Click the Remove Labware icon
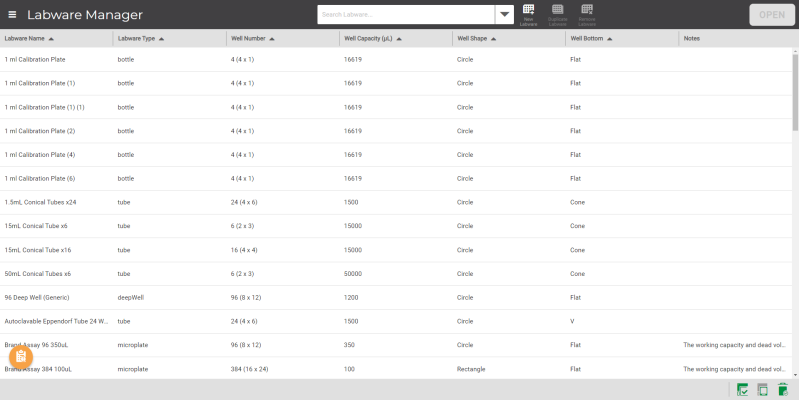The height and width of the screenshot is (400, 799). click(587, 11)
